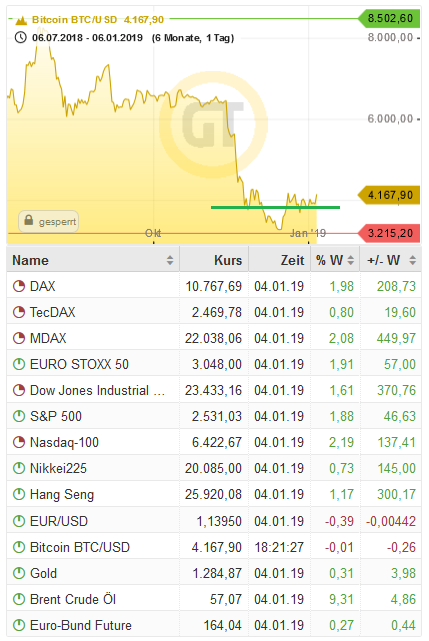
Task: Click the Zeit column header
Action: [292, 260]
